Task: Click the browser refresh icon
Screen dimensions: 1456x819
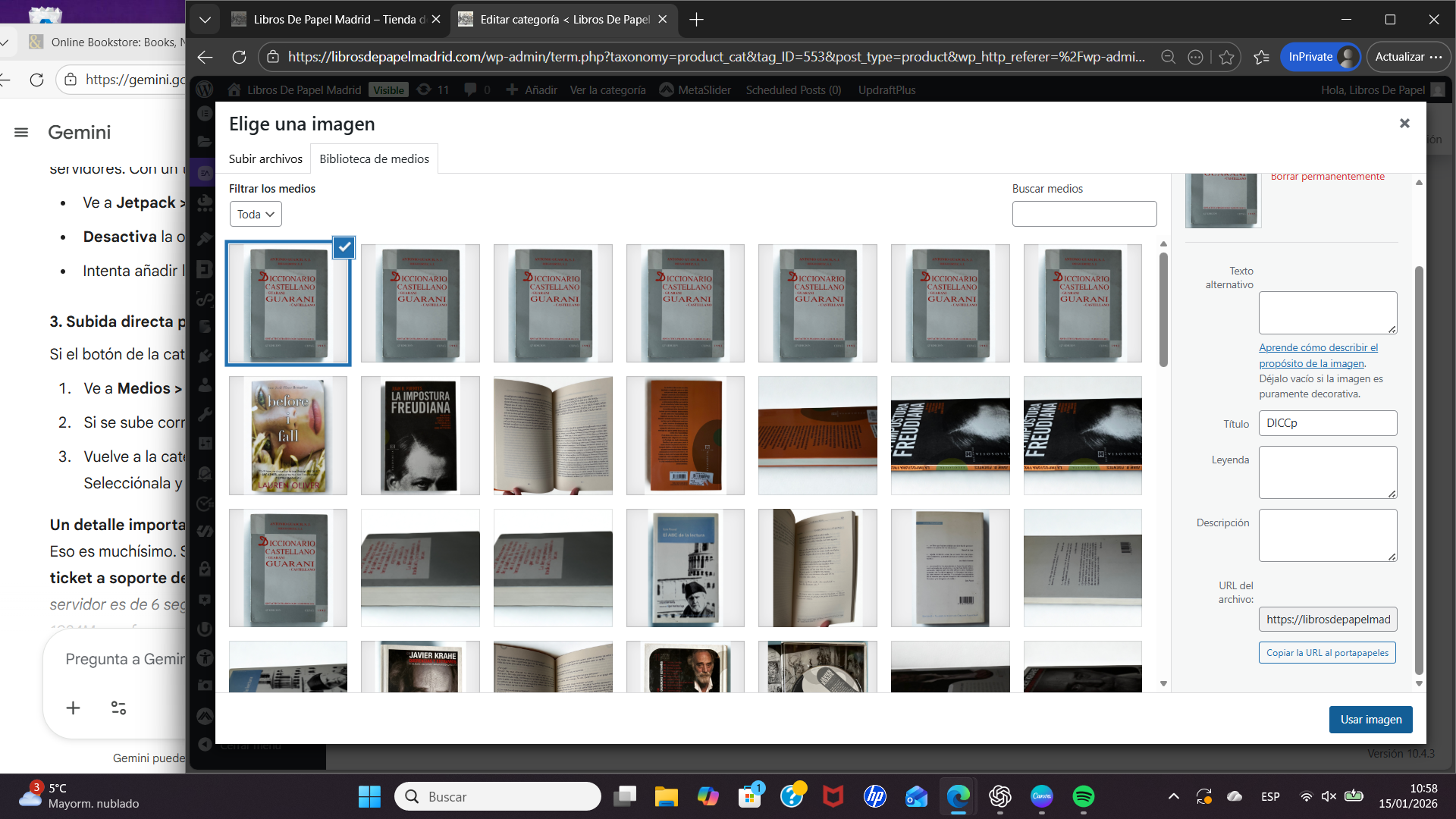Action: pyautogui.click(x=239, y=57)
